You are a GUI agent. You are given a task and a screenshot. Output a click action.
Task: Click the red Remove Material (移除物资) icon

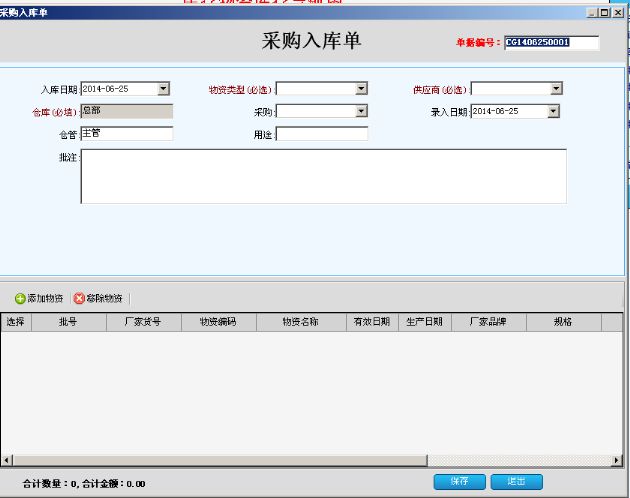point(79,299)
